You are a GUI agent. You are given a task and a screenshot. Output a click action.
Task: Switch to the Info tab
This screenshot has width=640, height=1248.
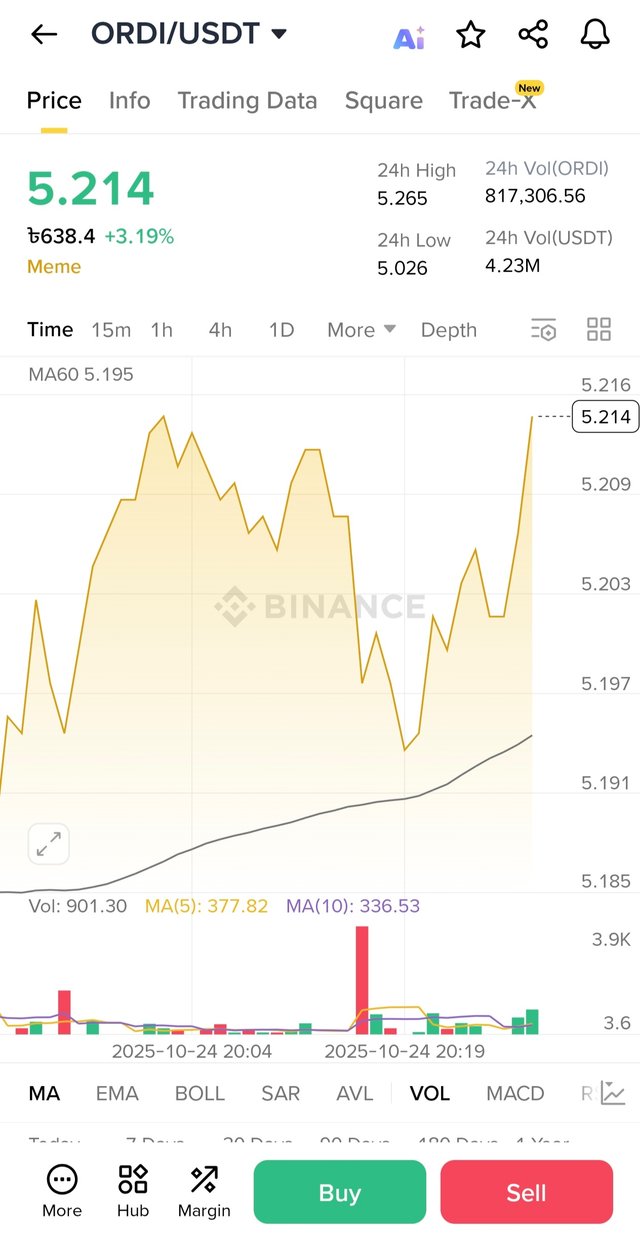pyautogui.click(x=129, y=101)
